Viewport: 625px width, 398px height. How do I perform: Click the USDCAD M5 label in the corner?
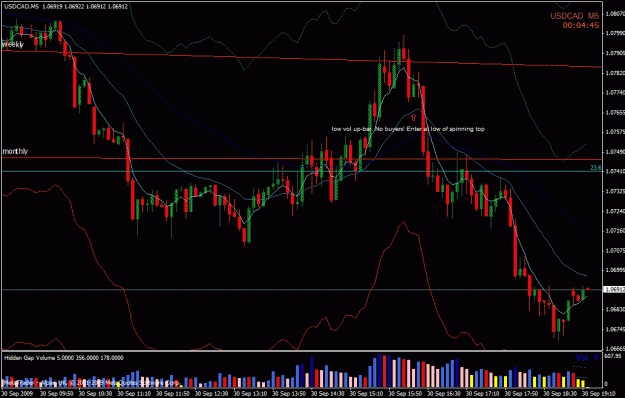click(x=574, y=16)
